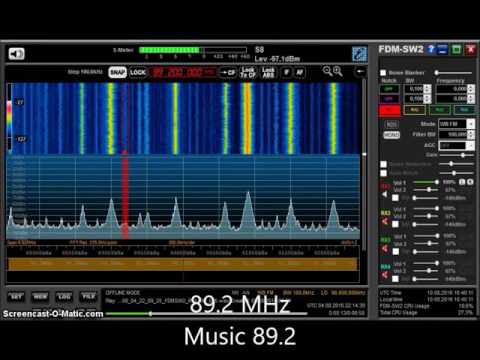Step the first notch BW value
480x360 pixels.
coord(428,89)
